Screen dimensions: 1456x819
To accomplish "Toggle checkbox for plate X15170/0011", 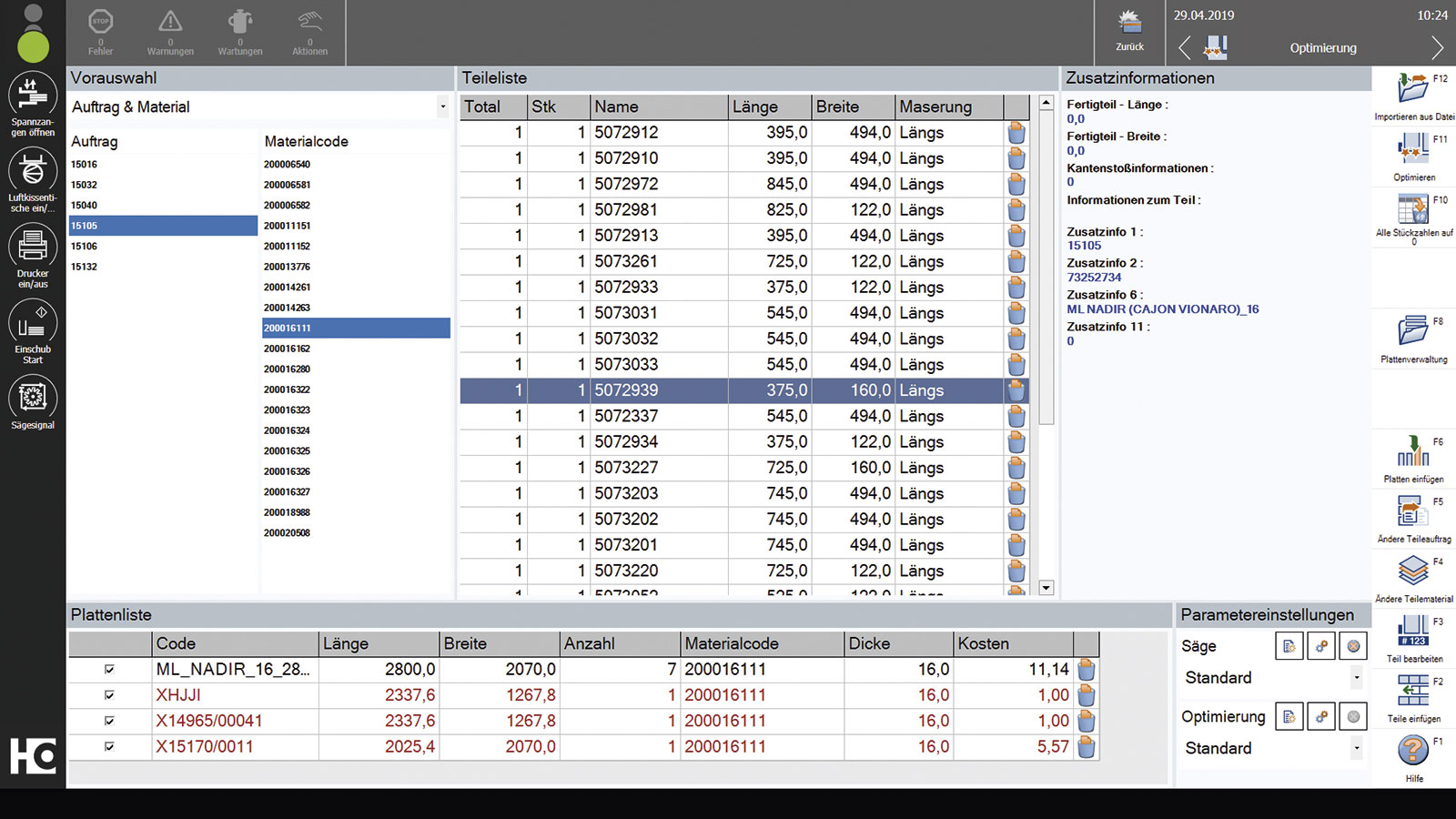I will tap(109, 747).
